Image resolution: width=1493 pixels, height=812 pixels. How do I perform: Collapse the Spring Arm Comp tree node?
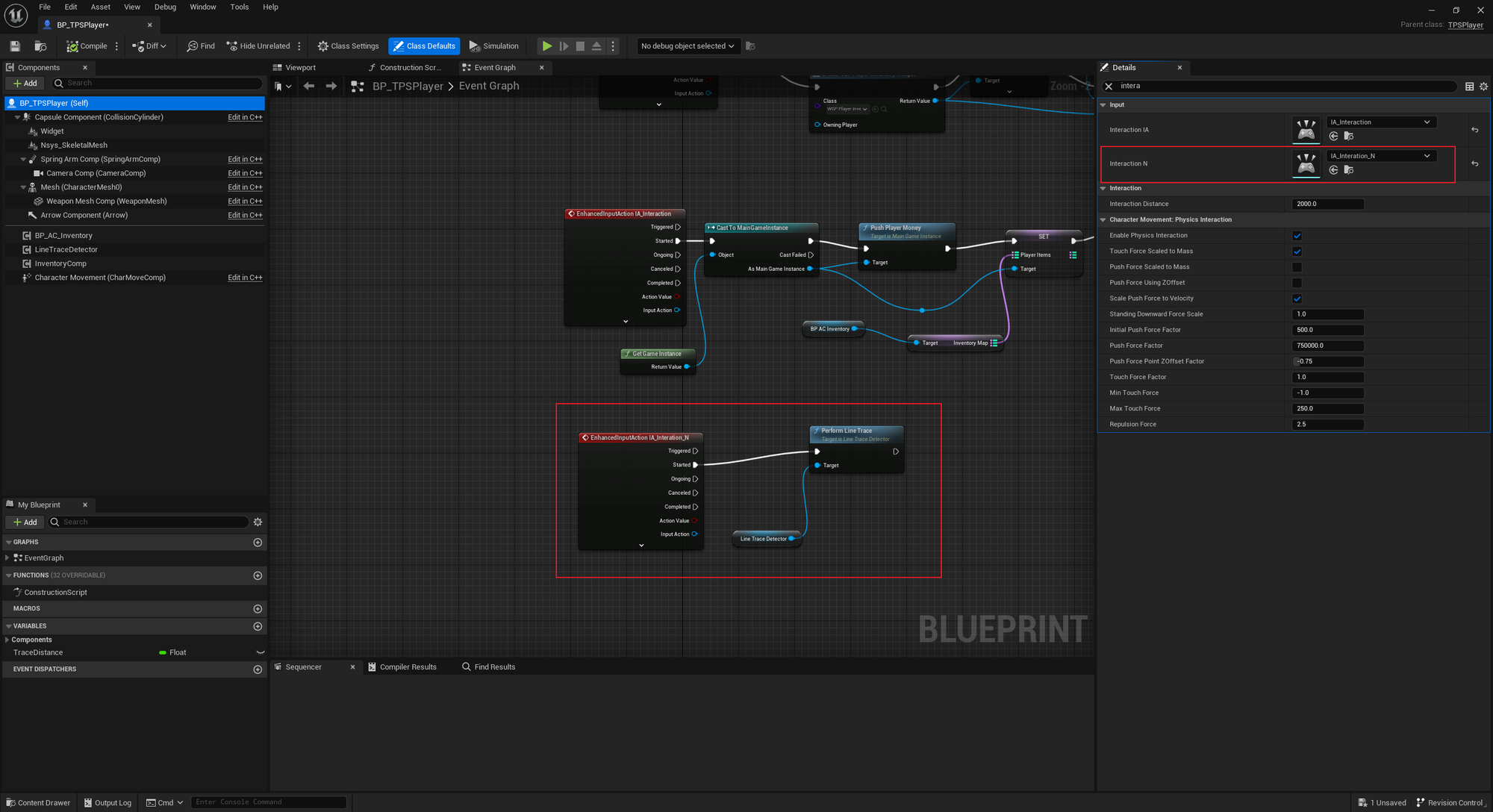click(23, 160)
